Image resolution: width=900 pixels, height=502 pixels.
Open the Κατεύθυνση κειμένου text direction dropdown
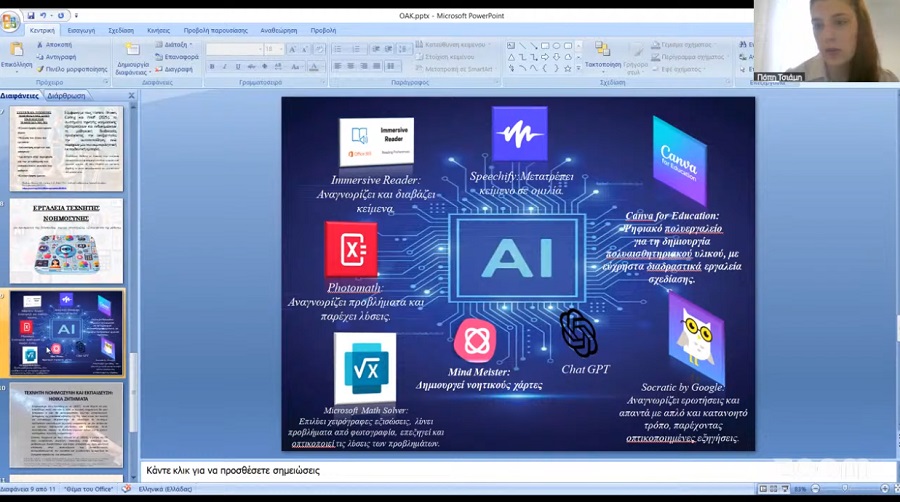(453, 44)
